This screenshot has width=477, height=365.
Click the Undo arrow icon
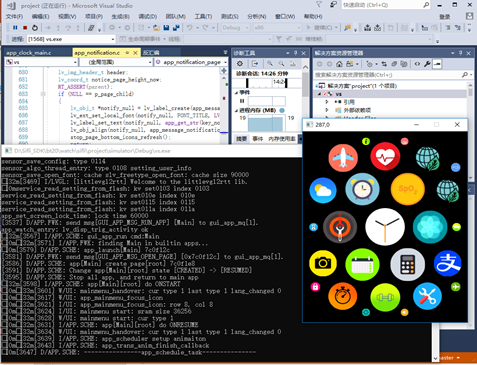(x=189, y=28)
